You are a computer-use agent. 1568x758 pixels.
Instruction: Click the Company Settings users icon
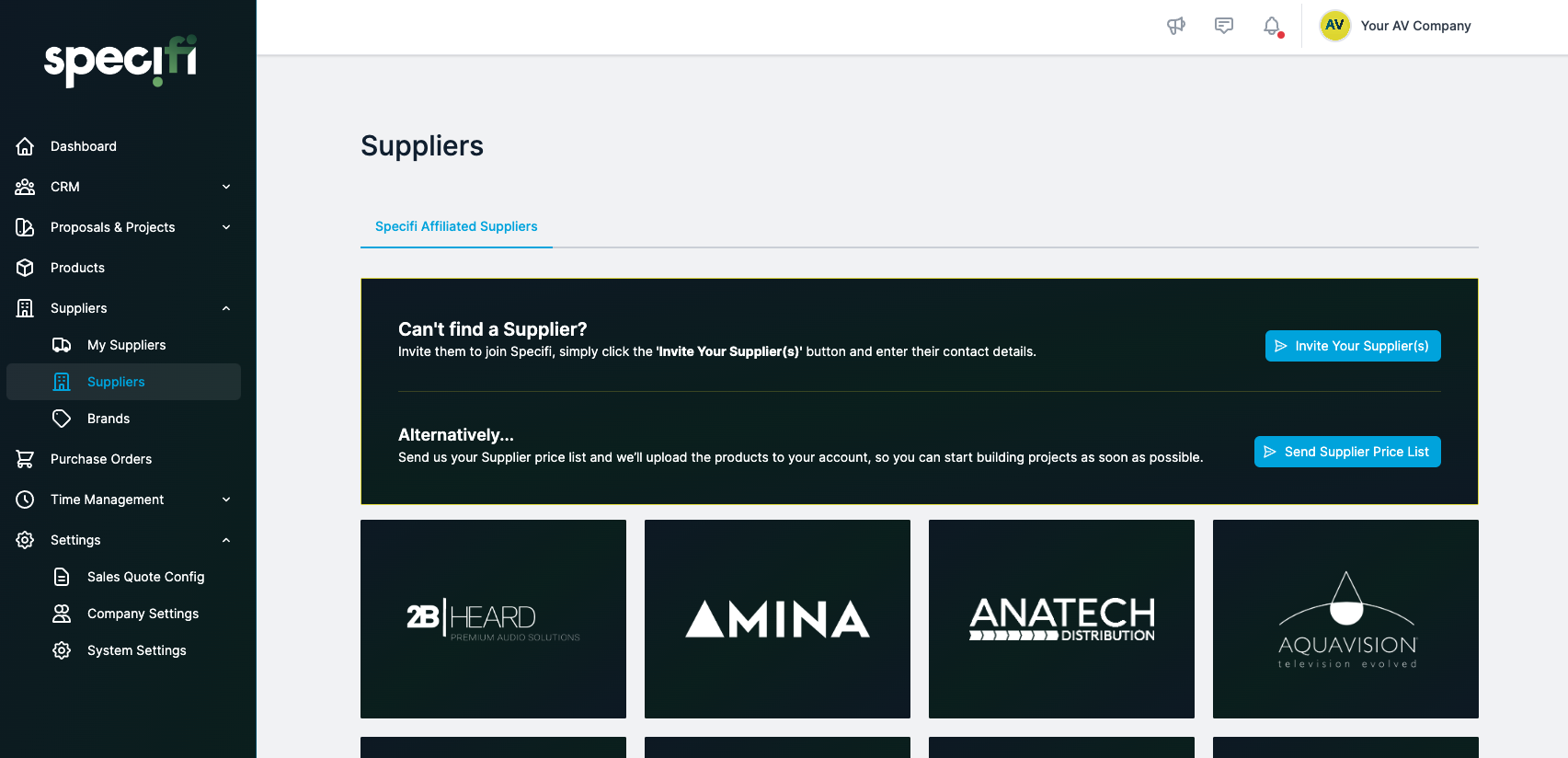coord(62,614)
